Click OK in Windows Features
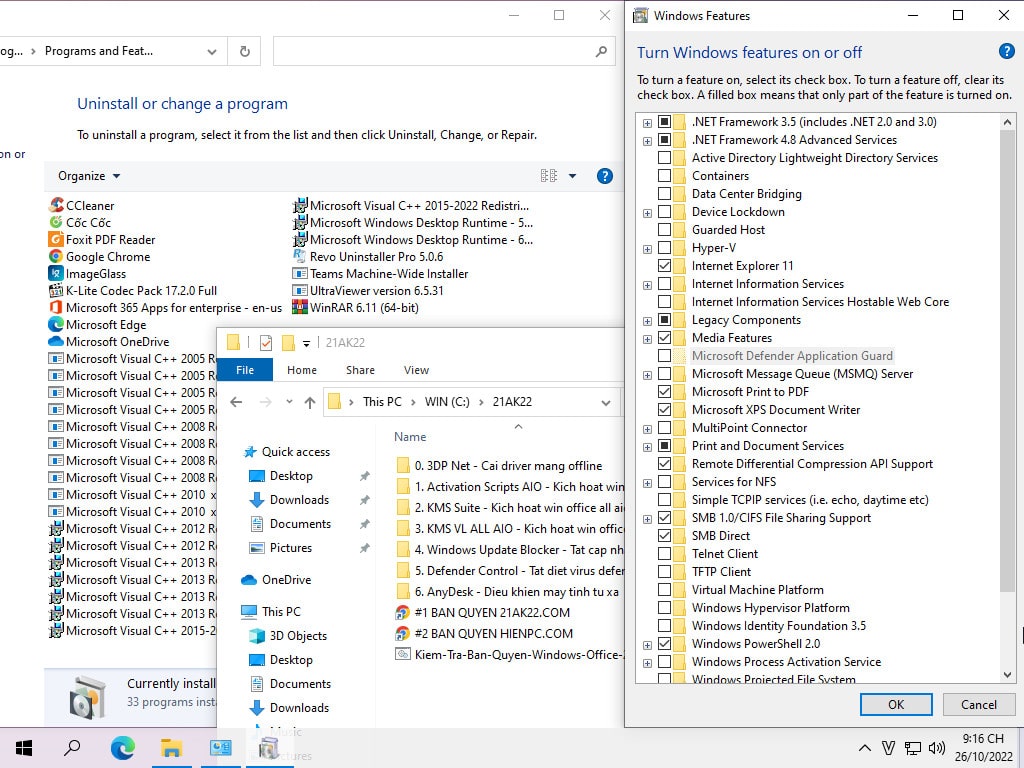 pyautogui.click(x=896, y=705)
